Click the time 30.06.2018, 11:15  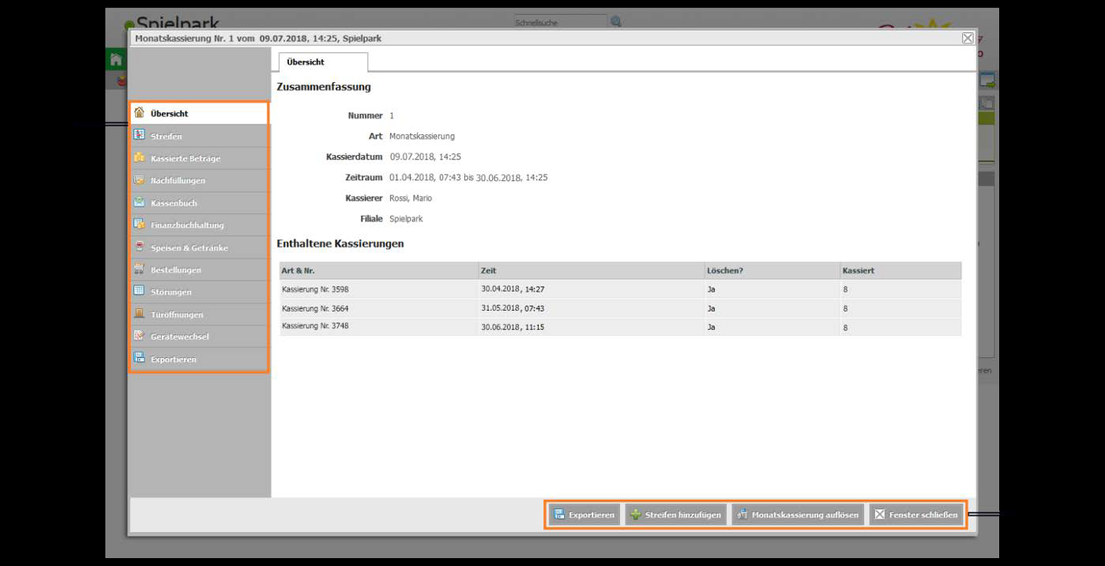click(512, 327)
